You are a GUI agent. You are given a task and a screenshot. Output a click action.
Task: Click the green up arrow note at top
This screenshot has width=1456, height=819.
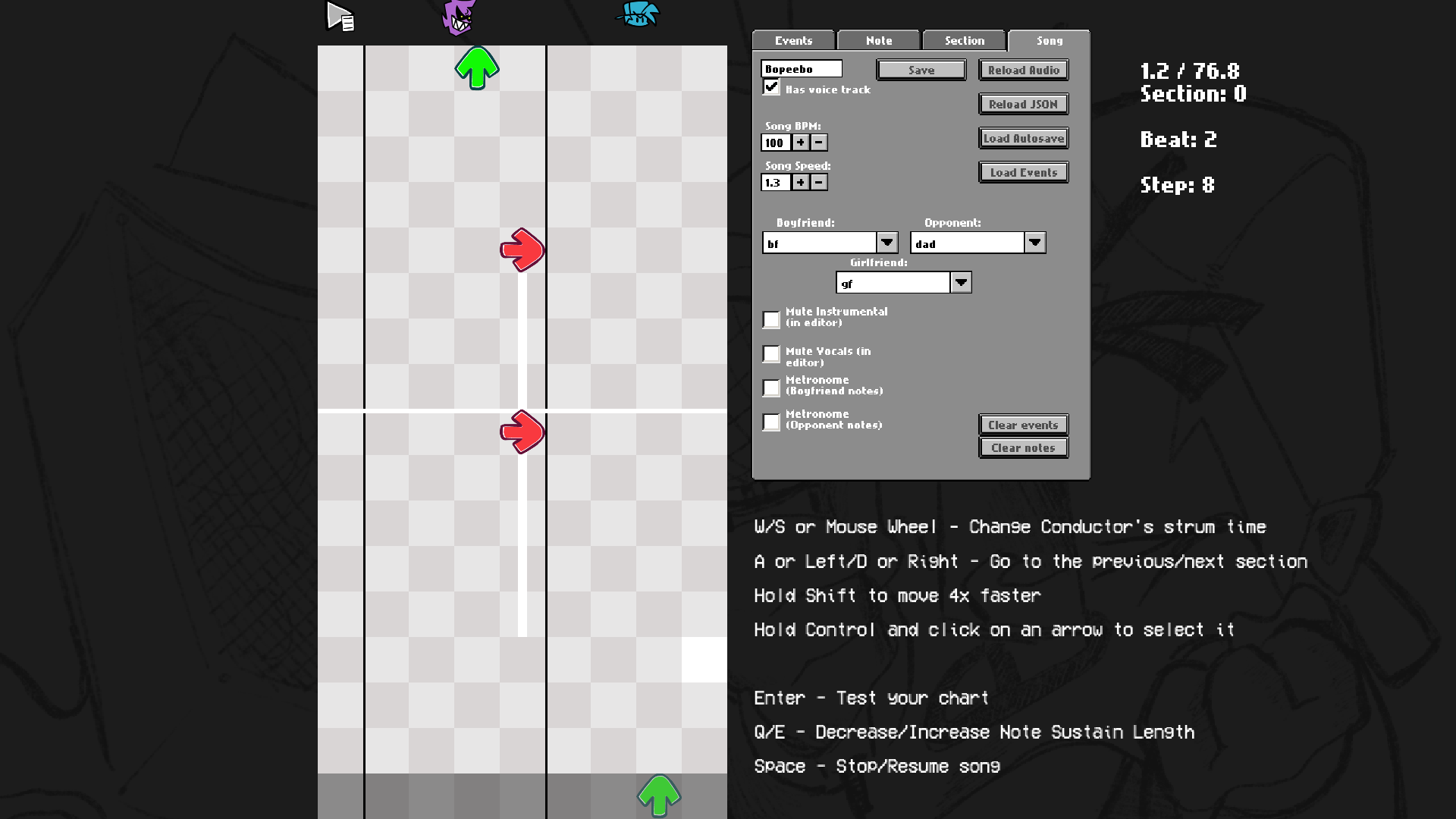coord(477,67)
